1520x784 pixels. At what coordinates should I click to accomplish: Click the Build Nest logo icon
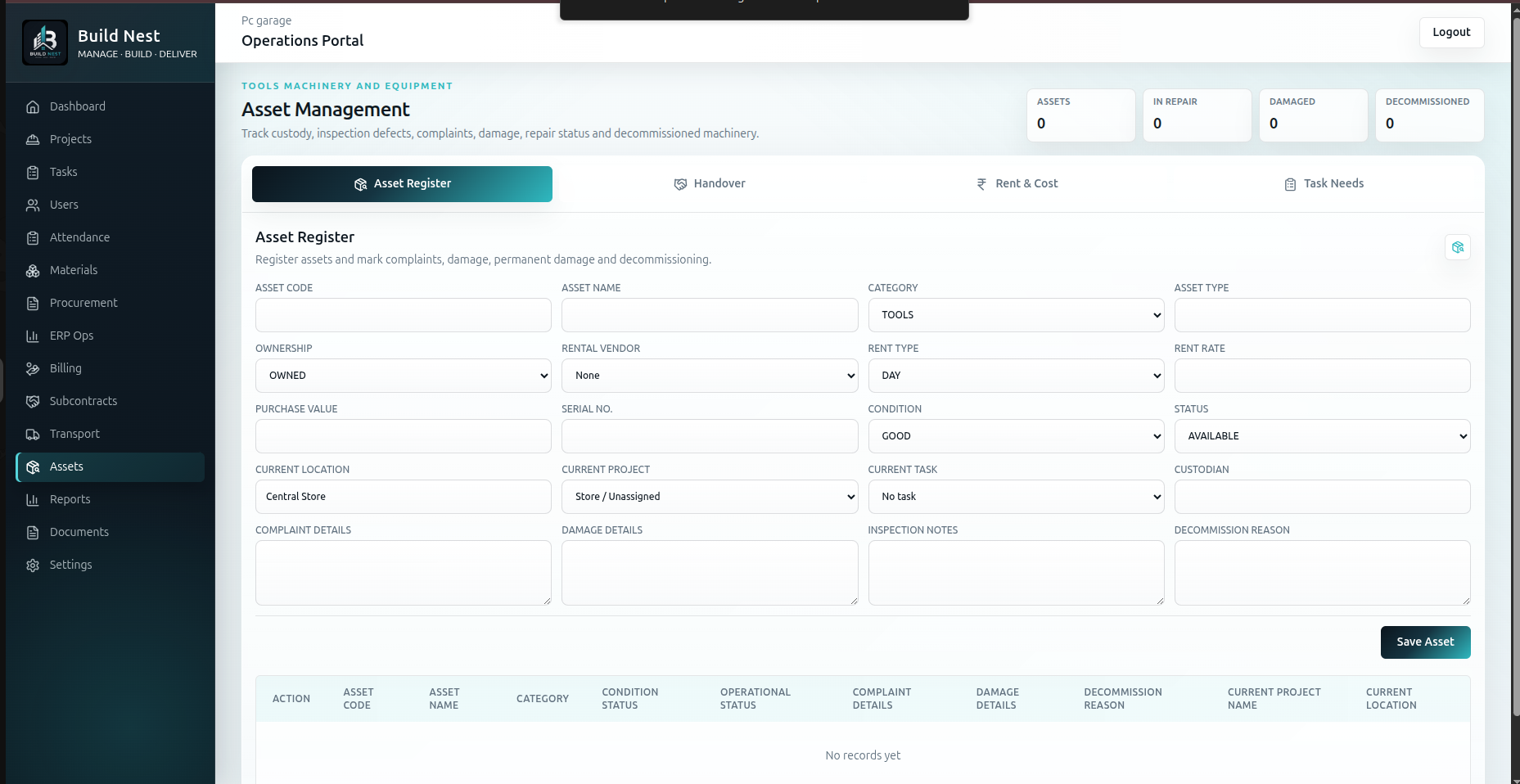(x=45, y=43)
